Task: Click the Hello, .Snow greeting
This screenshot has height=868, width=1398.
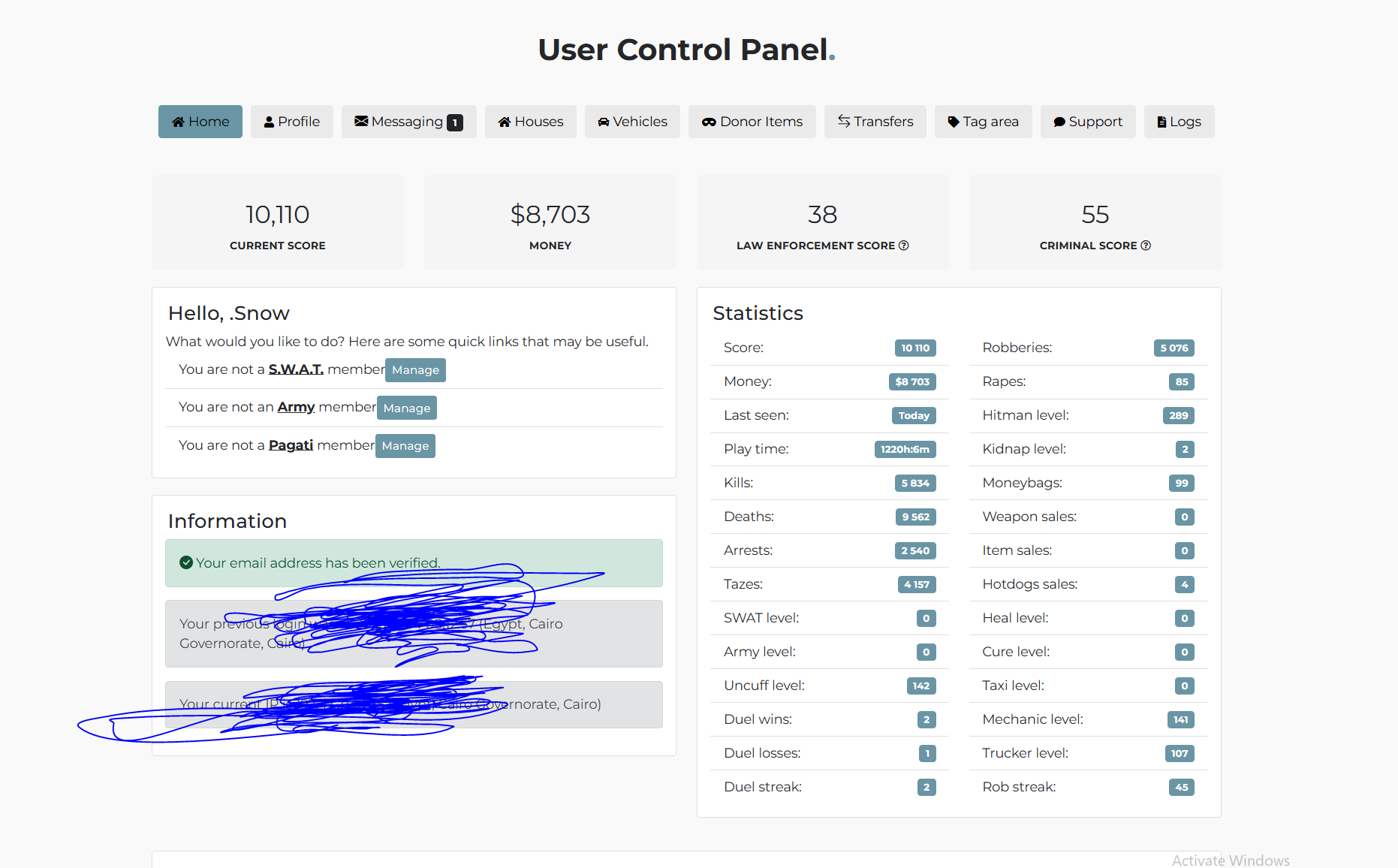Action: point(229,313)
